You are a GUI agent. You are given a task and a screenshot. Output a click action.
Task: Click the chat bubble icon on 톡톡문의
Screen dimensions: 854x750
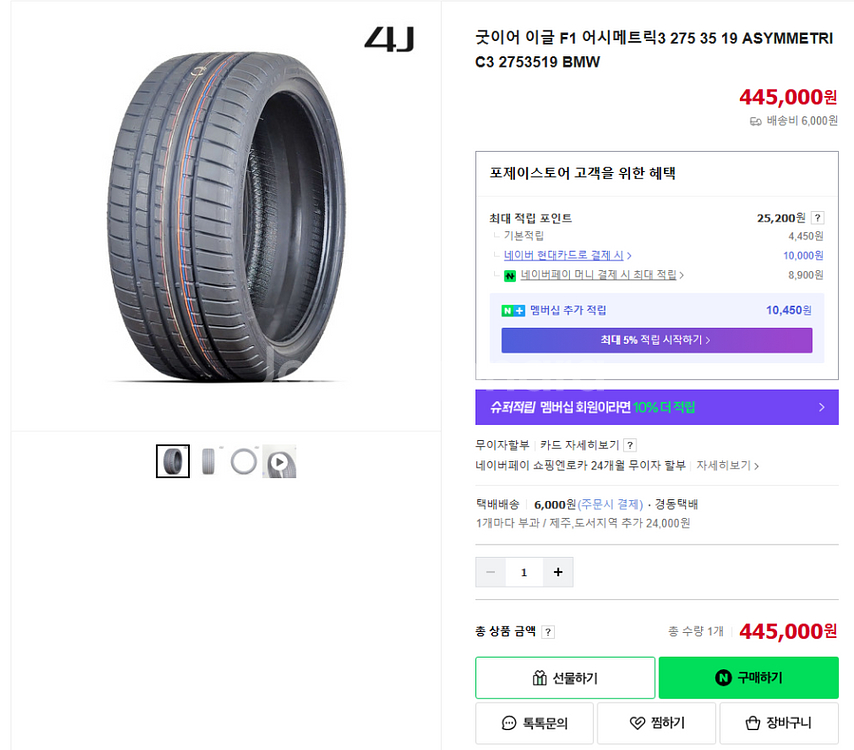(509, 723)
